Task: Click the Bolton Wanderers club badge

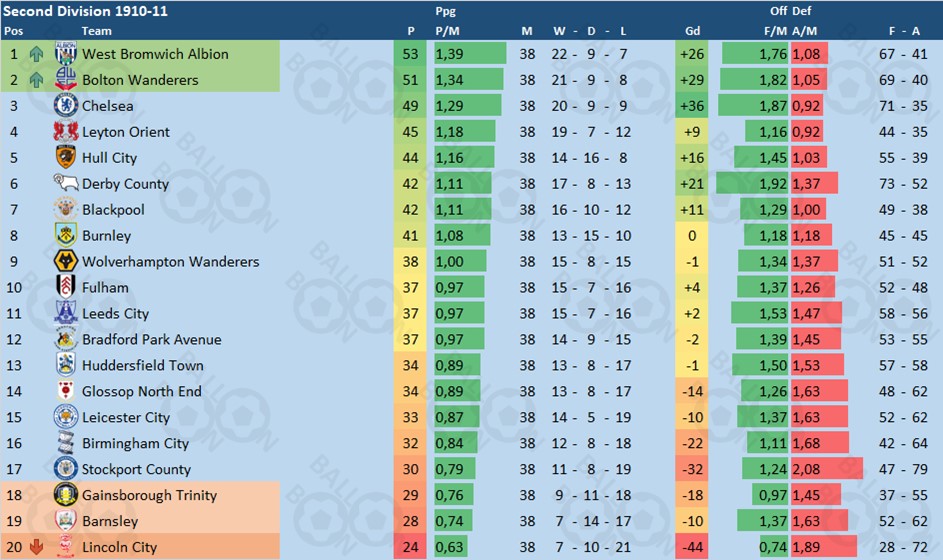Action: click(x=66, y=79)
